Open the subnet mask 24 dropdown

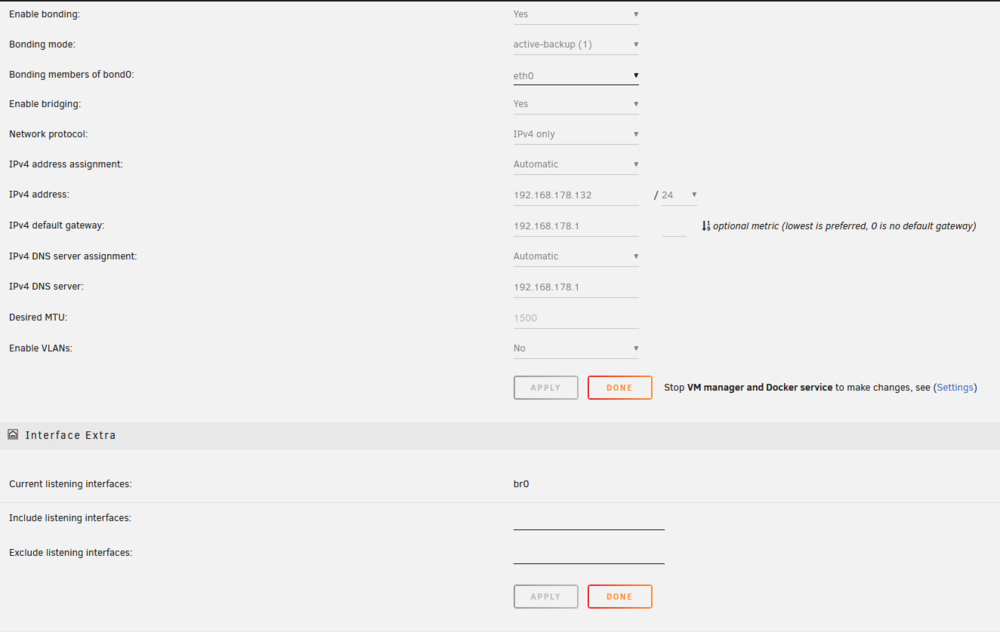point(679,195)
